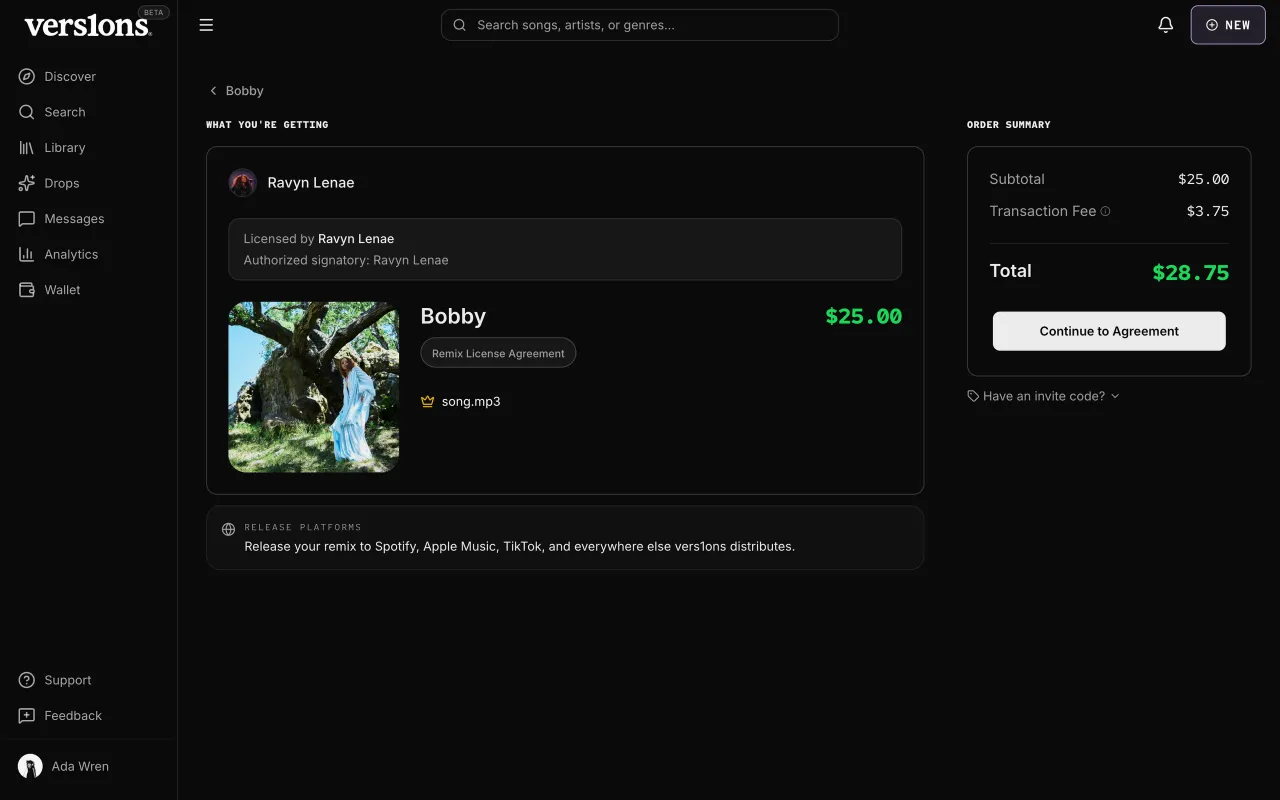Click the song.mp3 file name
The width and height of the screenshot is (1280, 800).
[471, 402]
